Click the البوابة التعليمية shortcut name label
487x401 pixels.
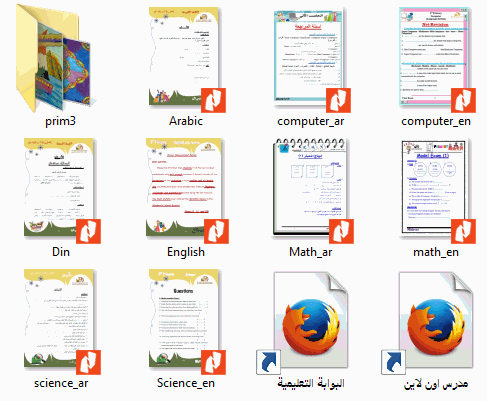click(x=311, y=384)
